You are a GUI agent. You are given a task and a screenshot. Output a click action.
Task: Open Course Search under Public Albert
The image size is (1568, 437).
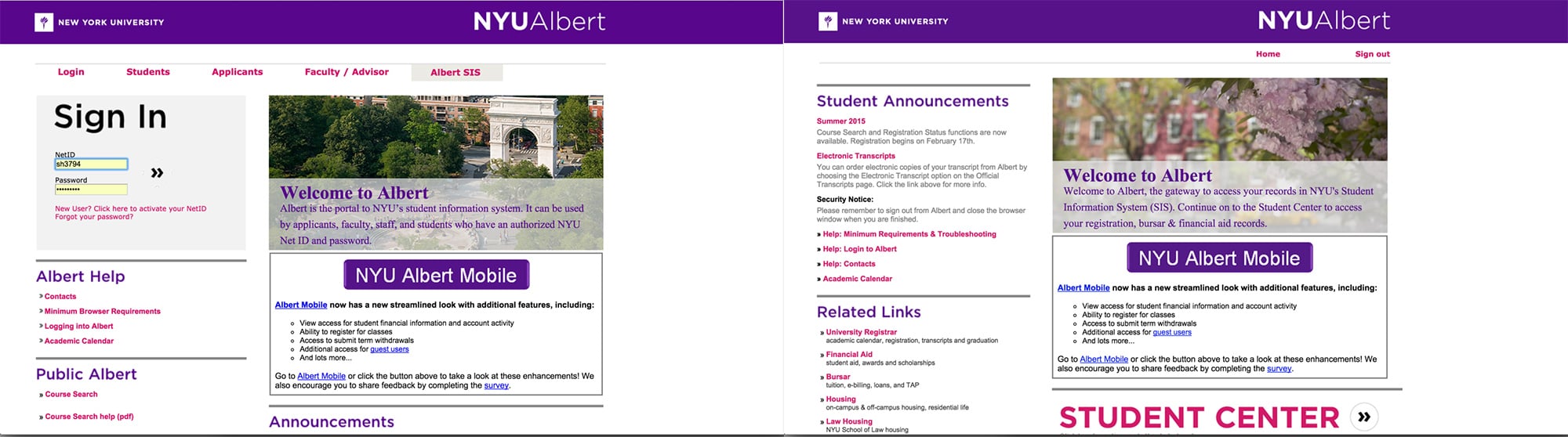click(71, 395)
